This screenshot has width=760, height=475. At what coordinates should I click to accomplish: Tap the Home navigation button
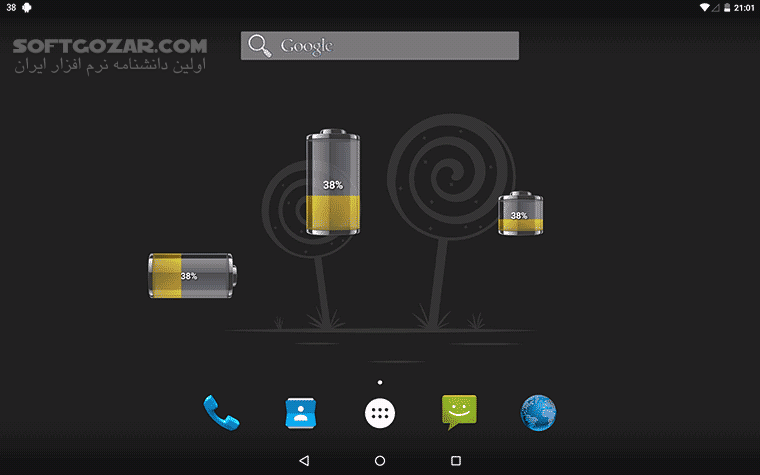point(380,460)
